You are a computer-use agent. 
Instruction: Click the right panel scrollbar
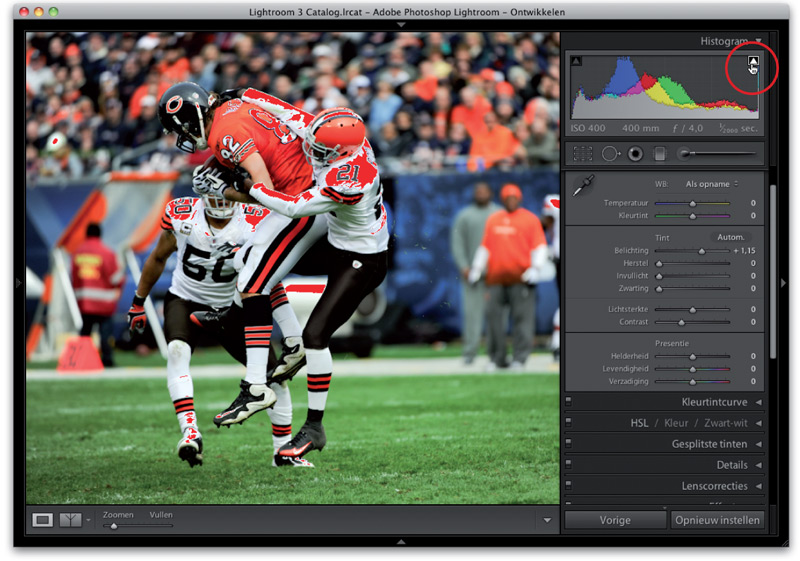(x=773, y=271)
